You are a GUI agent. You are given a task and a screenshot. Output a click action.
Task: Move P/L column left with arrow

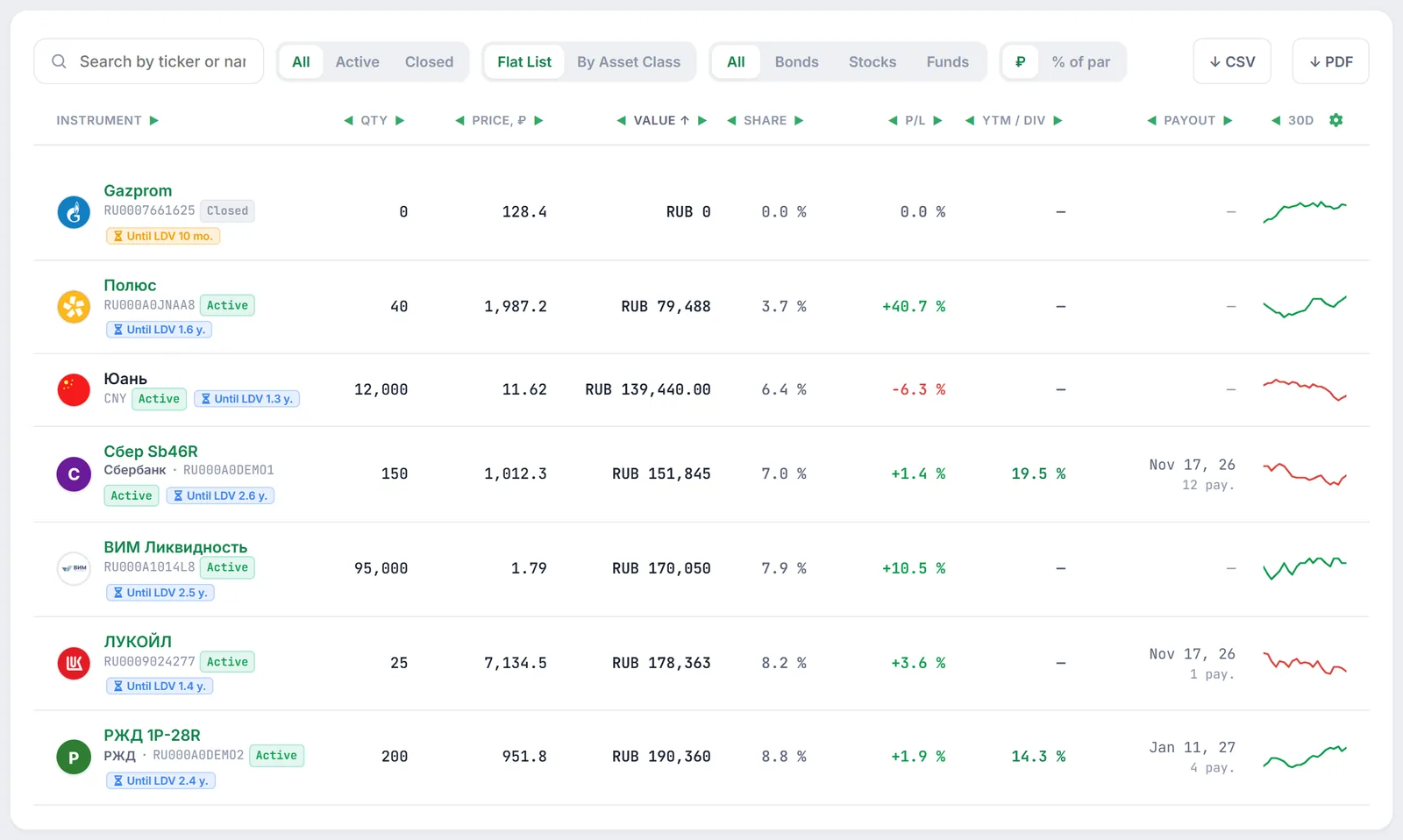(x=893, y=120)
